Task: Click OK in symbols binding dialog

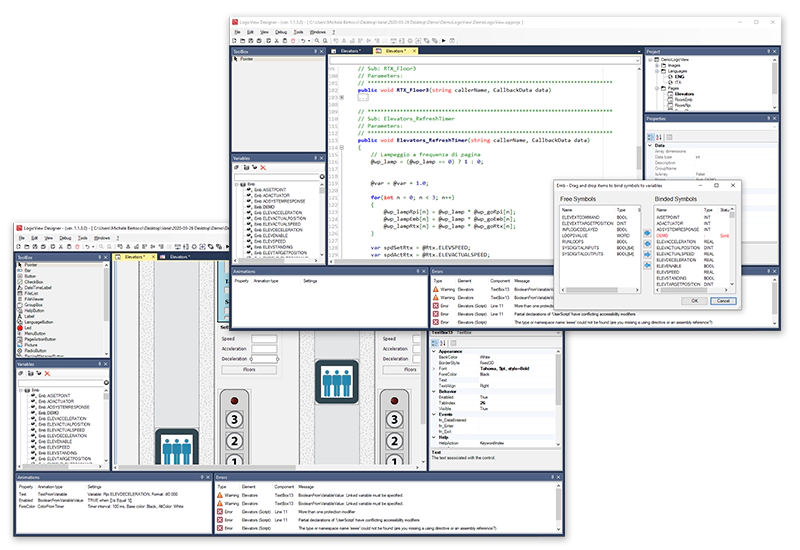Action: tap(694, 302)
